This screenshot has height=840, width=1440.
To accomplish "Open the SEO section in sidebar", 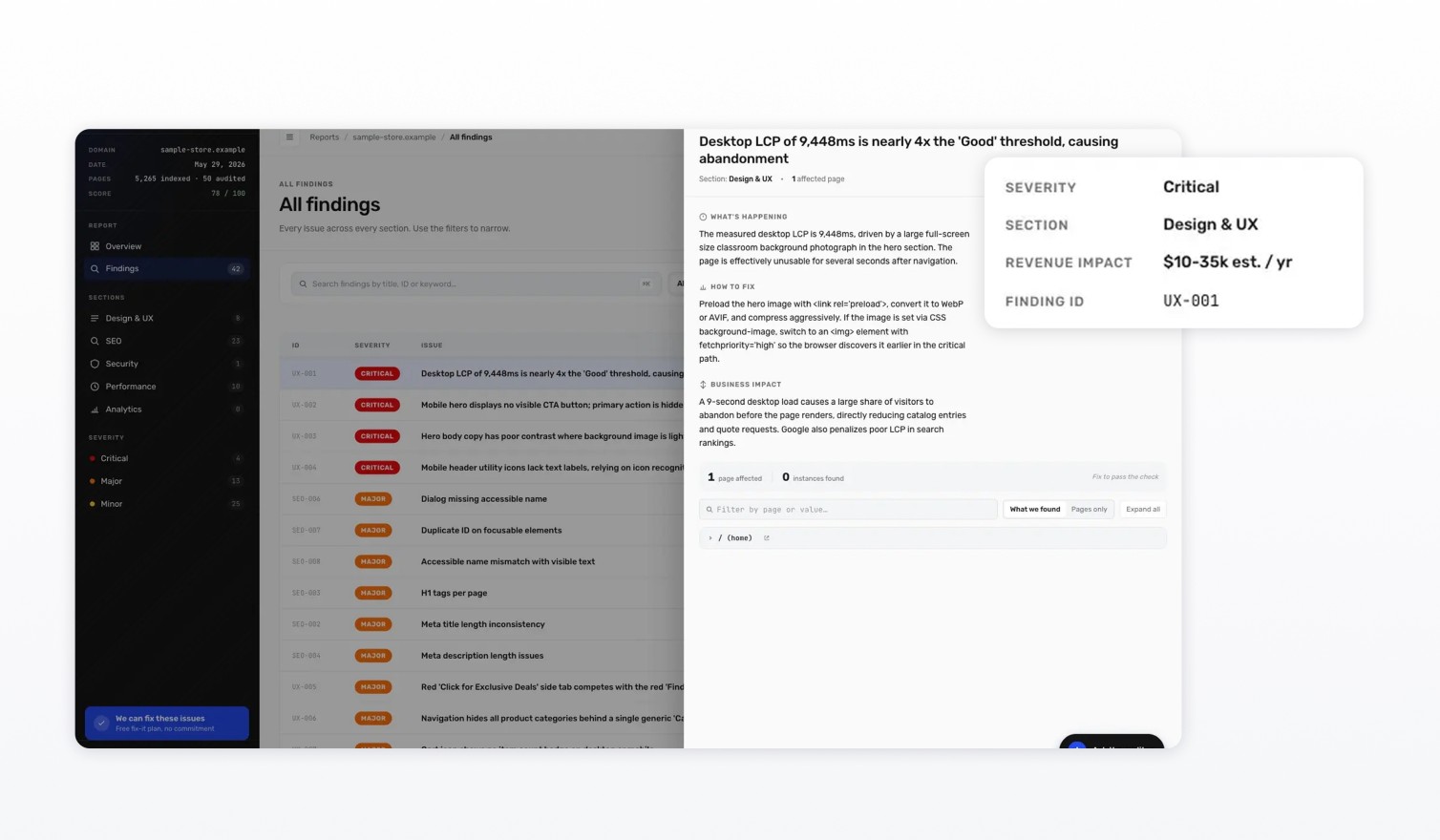I will (166, 341).
